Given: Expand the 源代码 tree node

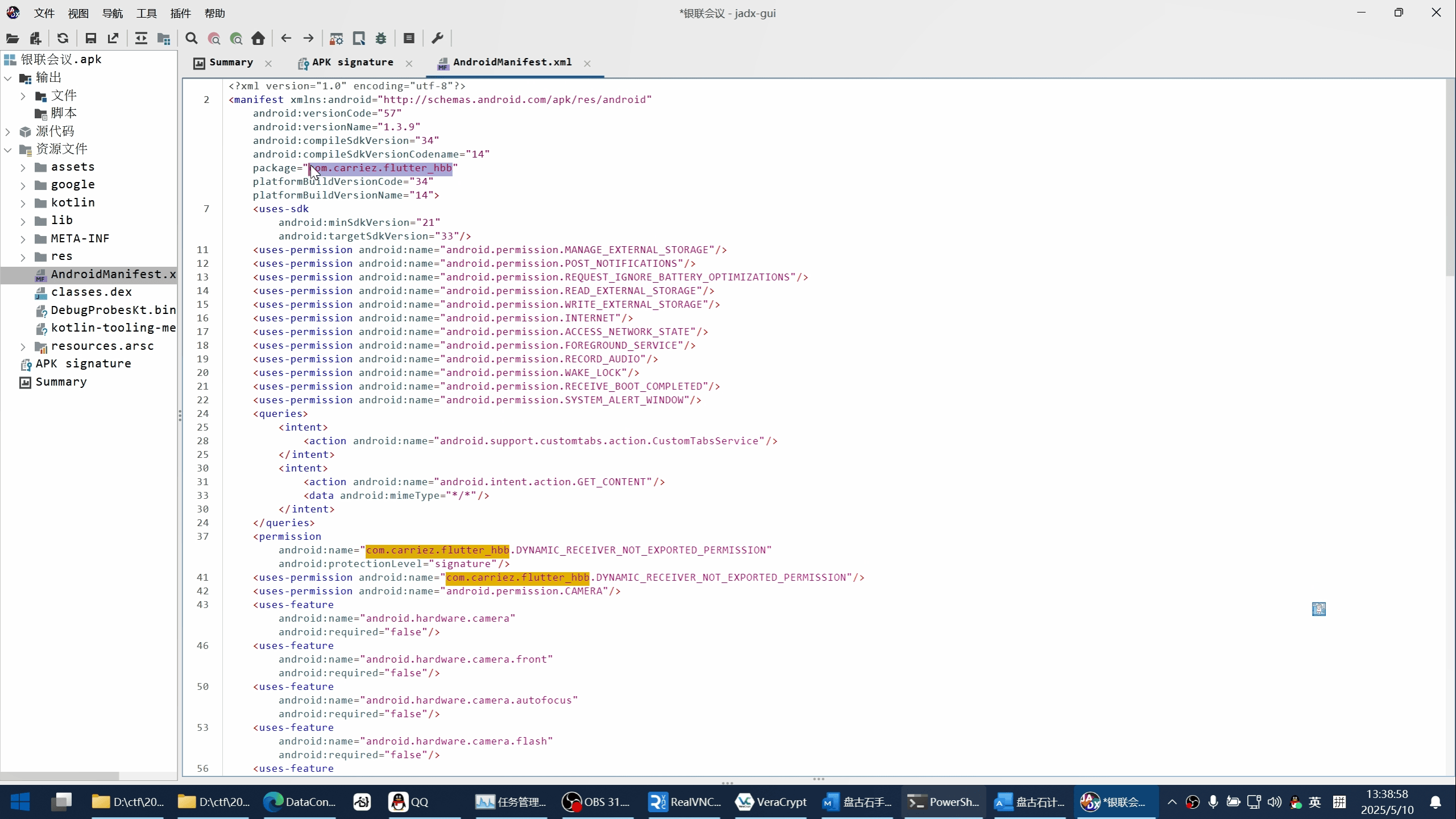Looking at the screenshot, I should point(8,132).
